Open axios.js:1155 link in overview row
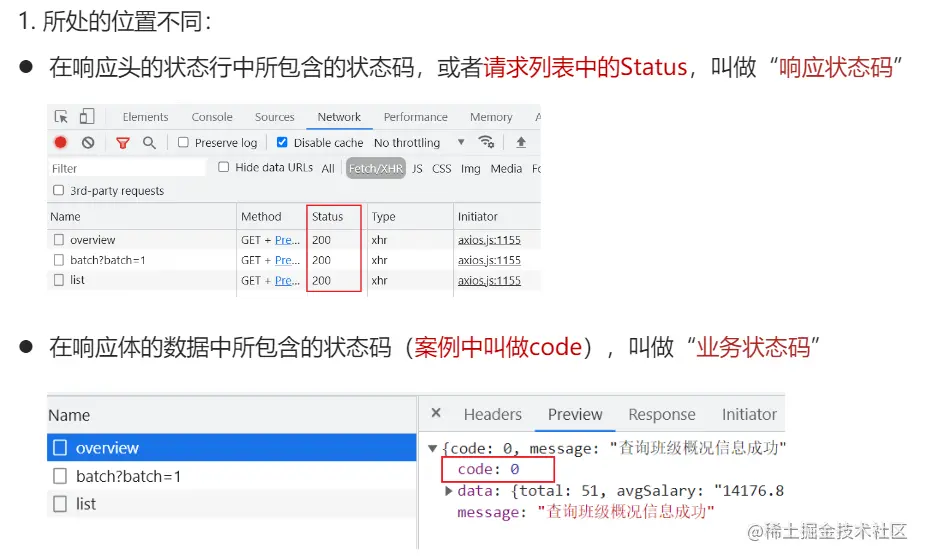Viewport: 925px width, 559px height. (x=489, y=240)
